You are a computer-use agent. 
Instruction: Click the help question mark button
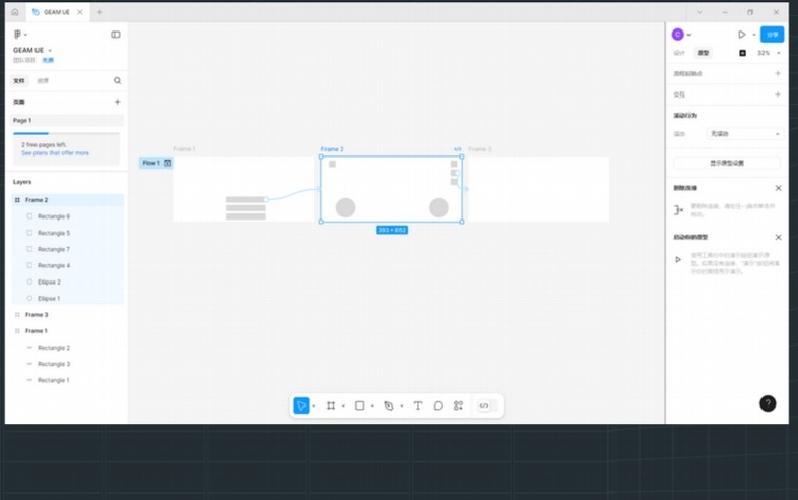pyautogui.click(x=767, y=403)
